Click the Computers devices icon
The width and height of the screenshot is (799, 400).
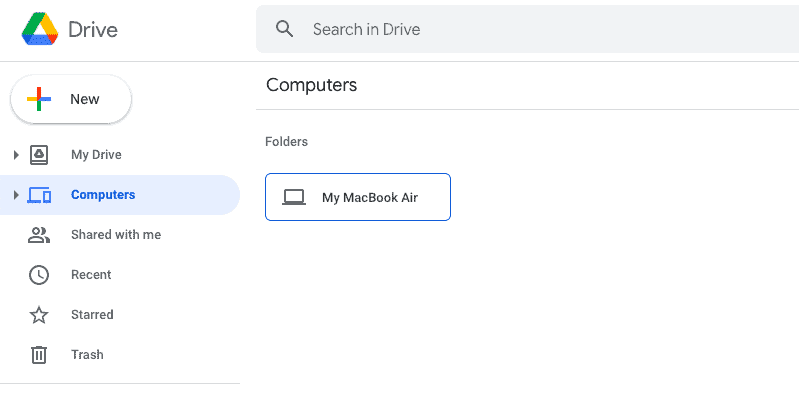click(39, 195)
